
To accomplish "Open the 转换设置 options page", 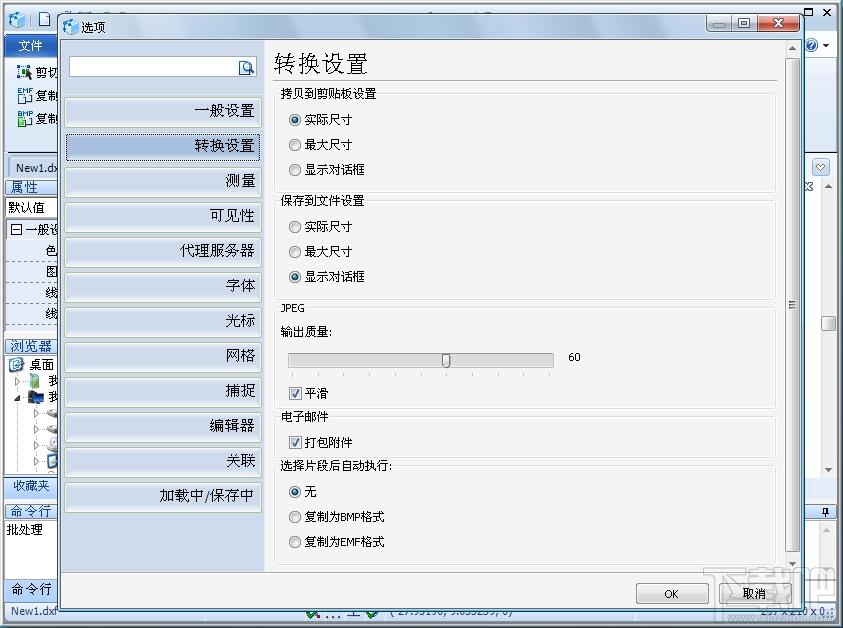I will [x=163, y=146].
